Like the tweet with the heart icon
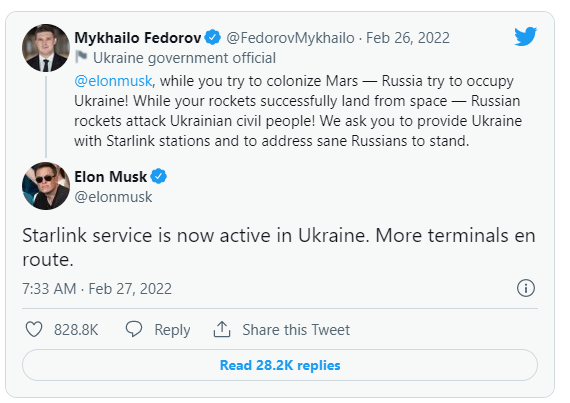 [34, 330]
